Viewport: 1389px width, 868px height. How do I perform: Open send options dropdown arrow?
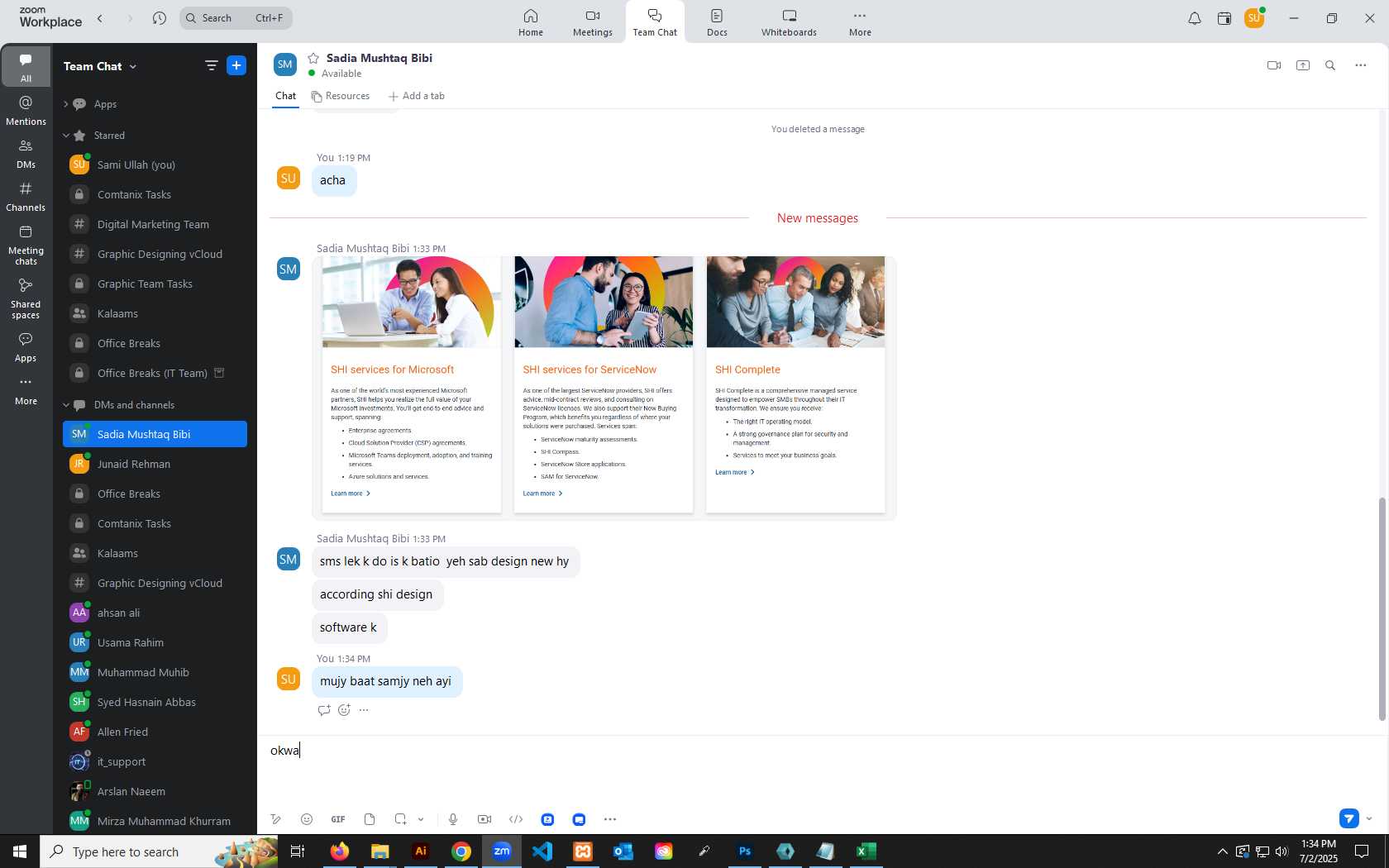[1369, 819]
